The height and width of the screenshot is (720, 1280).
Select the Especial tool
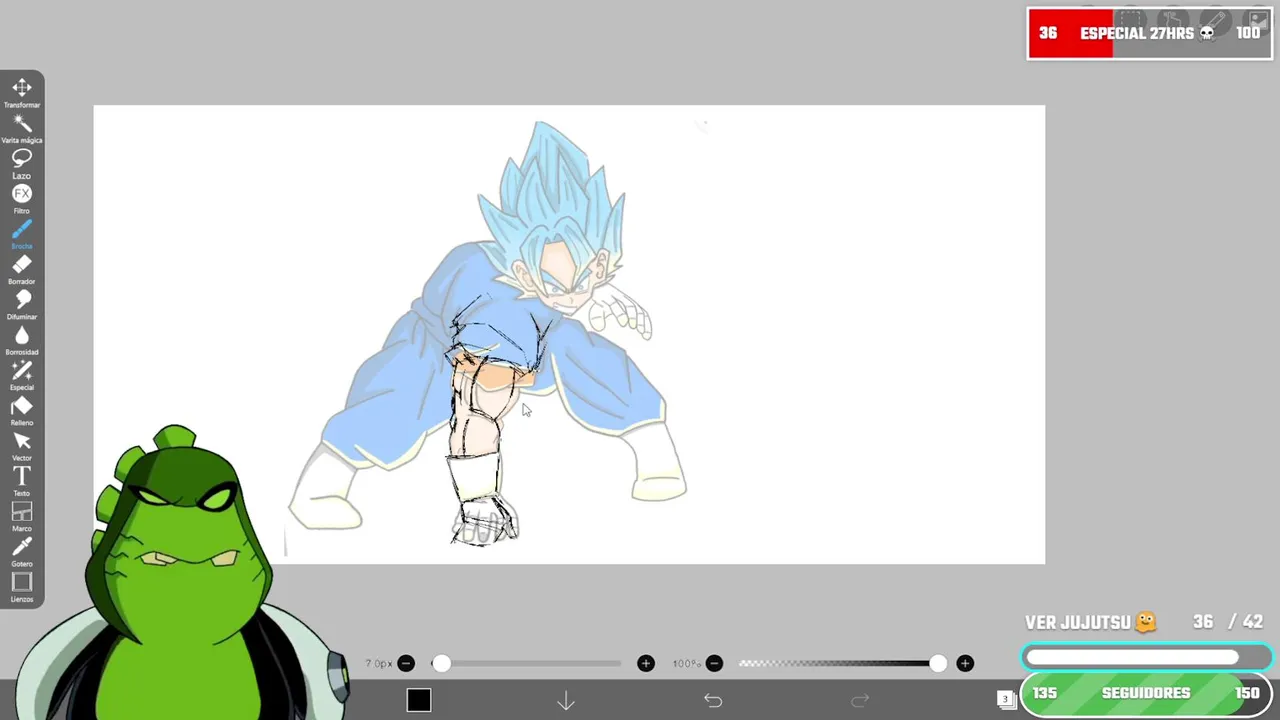(22, 375)
